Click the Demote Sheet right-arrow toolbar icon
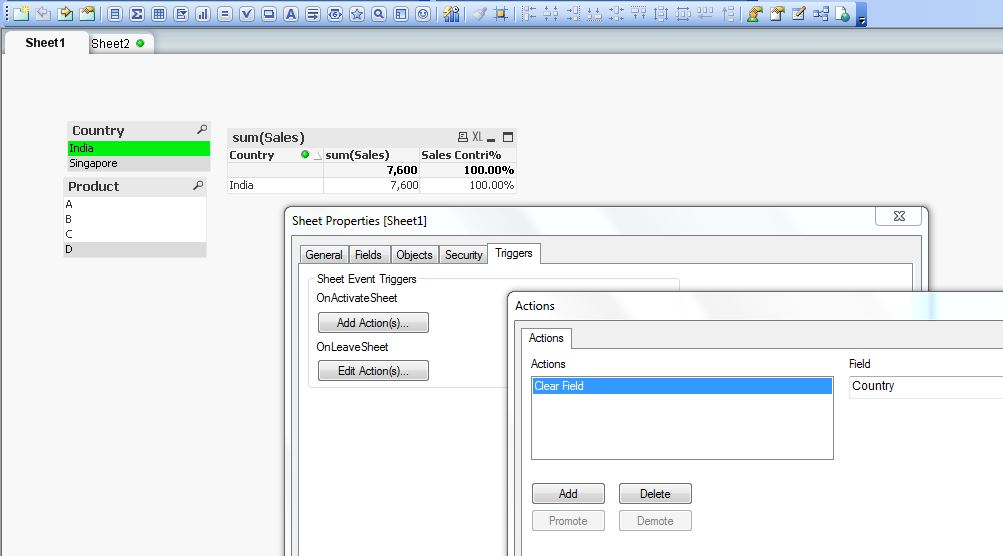Image resolution: width=1003 pixels, height=556 pixels. (65, 13)
